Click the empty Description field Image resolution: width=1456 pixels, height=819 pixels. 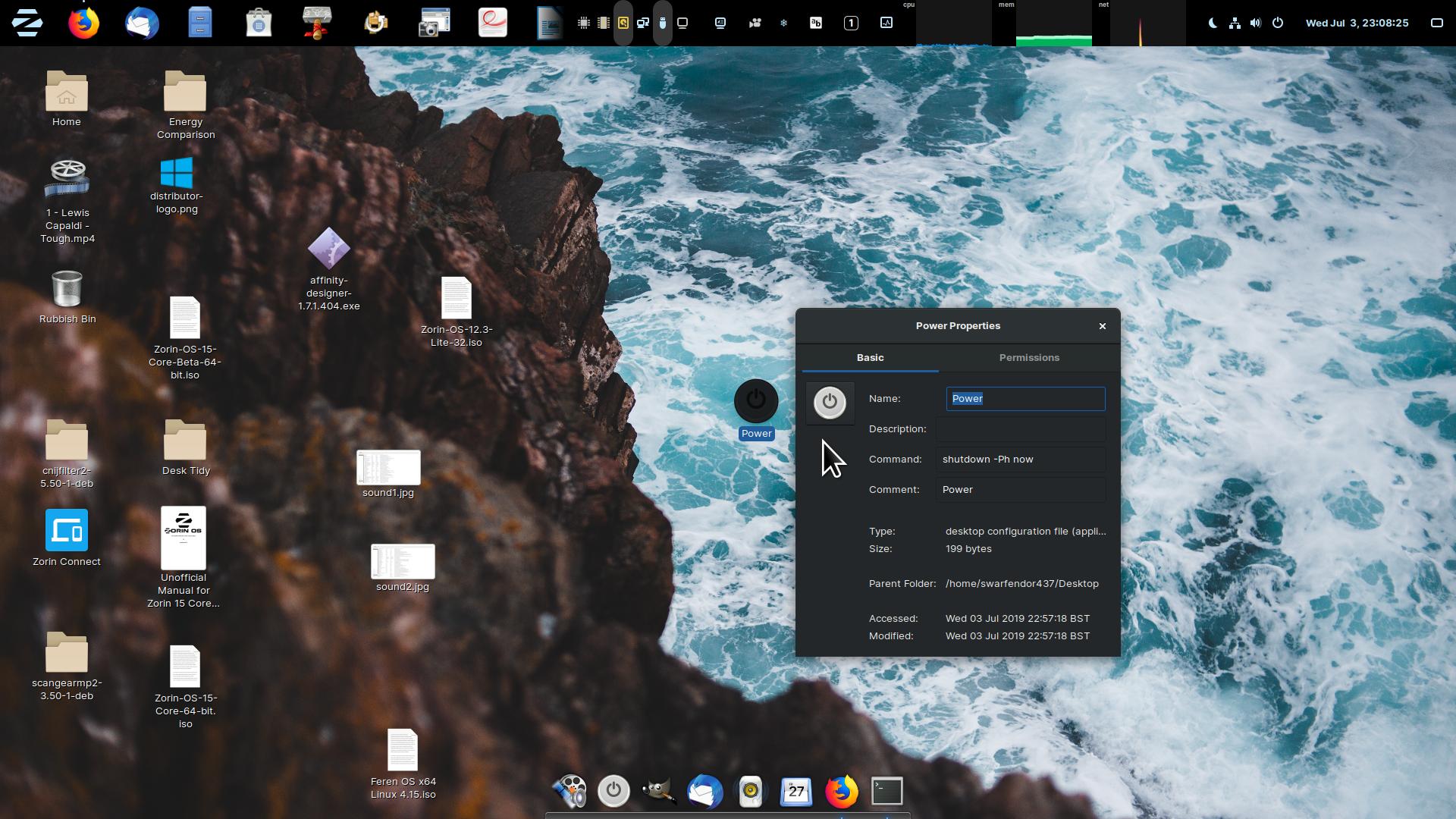coord(1021,429)
